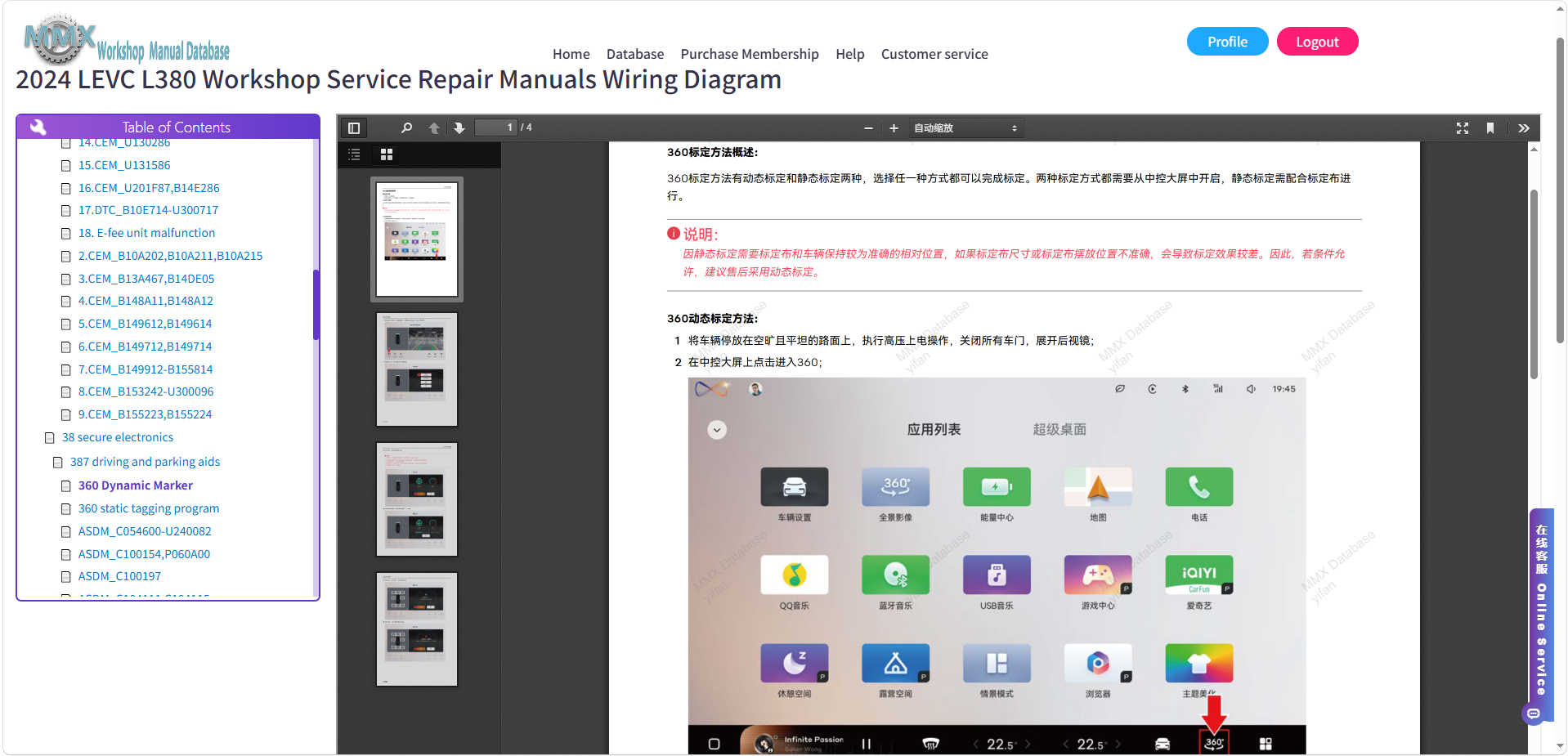Open 5.CEM_B149612,B149614 entry
Image resolution: width=1568 pixels, height=756 pixels.
tap(145, 324)
